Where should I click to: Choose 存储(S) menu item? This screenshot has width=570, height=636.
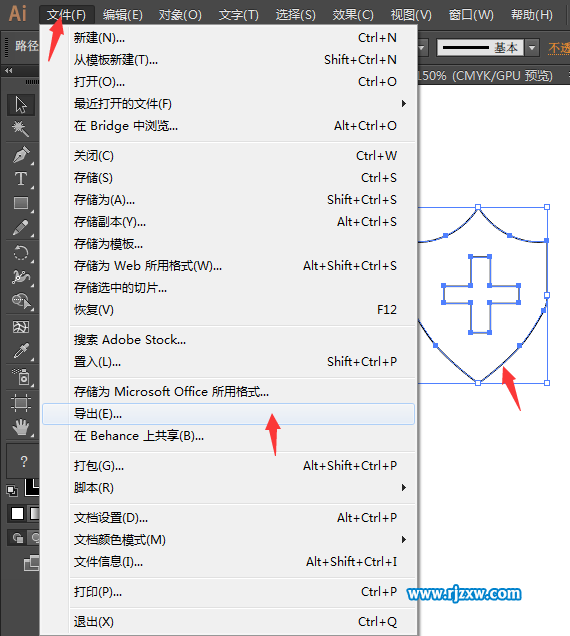[229, 178]
